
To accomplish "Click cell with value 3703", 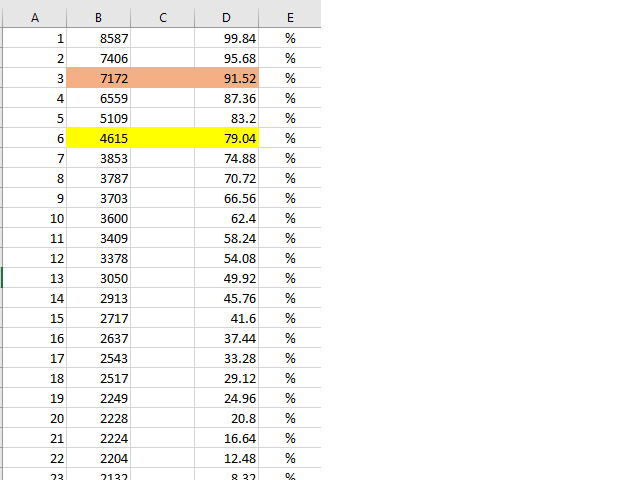I will pyautogui.click(x=98, y=198).
